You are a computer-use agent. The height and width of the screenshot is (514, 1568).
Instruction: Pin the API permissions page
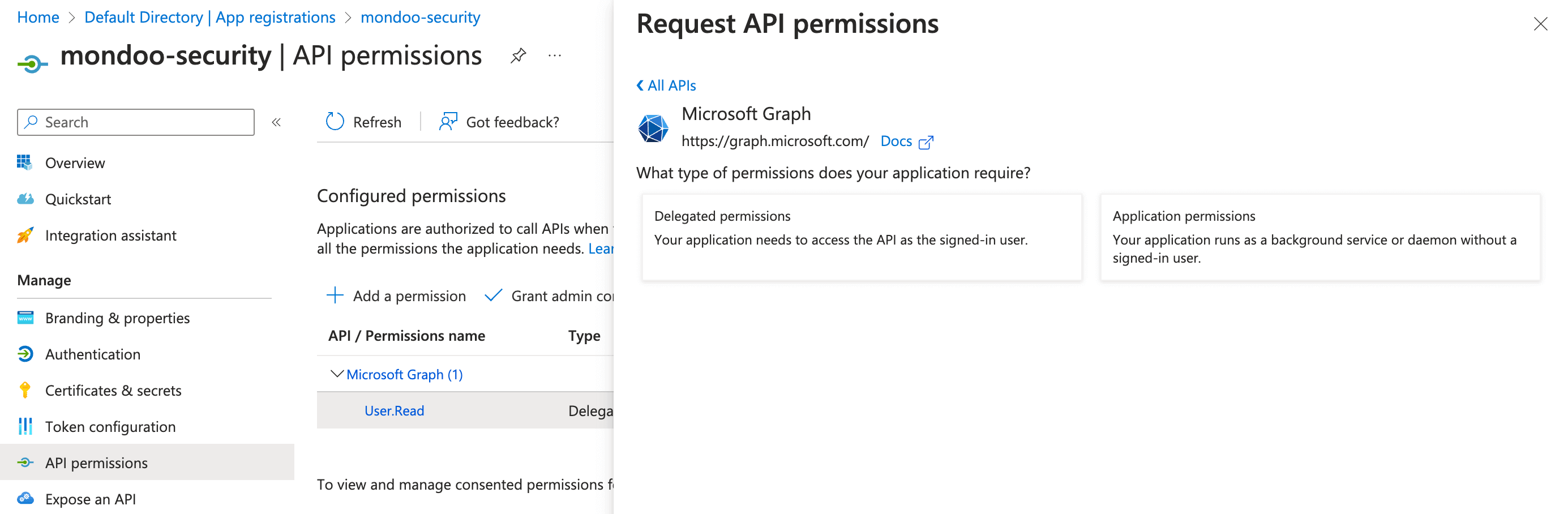tap(518, 55)
